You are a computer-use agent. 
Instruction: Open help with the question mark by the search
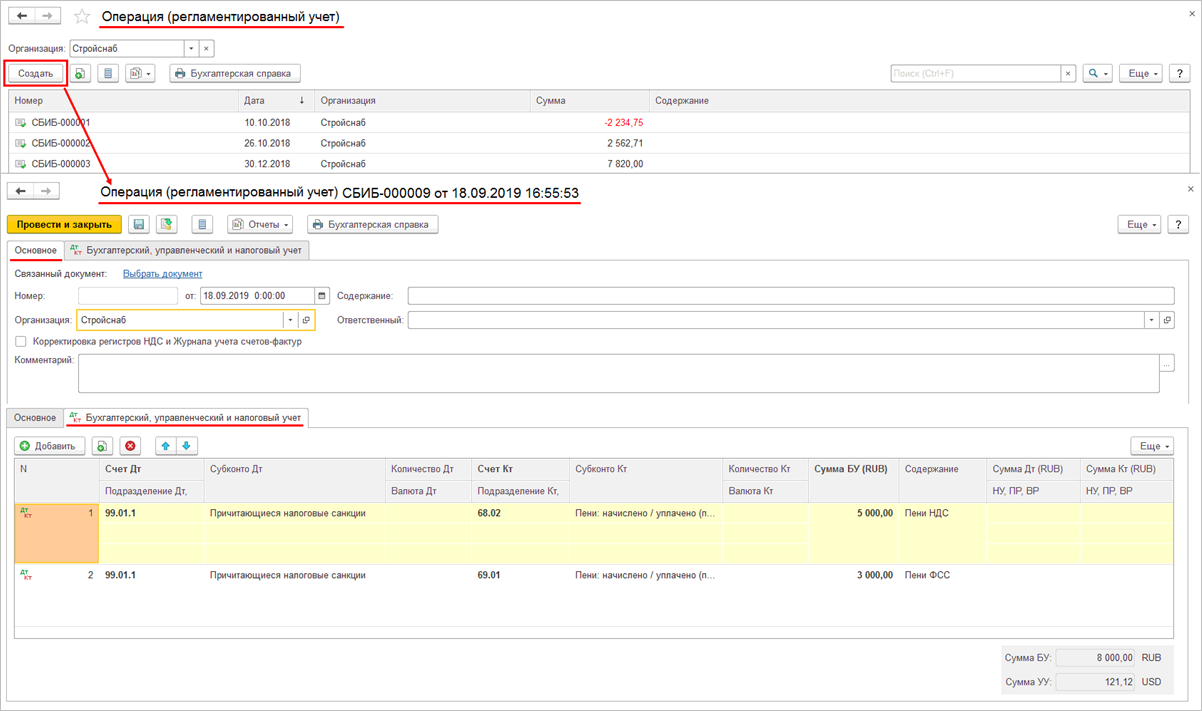(x=1180, y=73)
